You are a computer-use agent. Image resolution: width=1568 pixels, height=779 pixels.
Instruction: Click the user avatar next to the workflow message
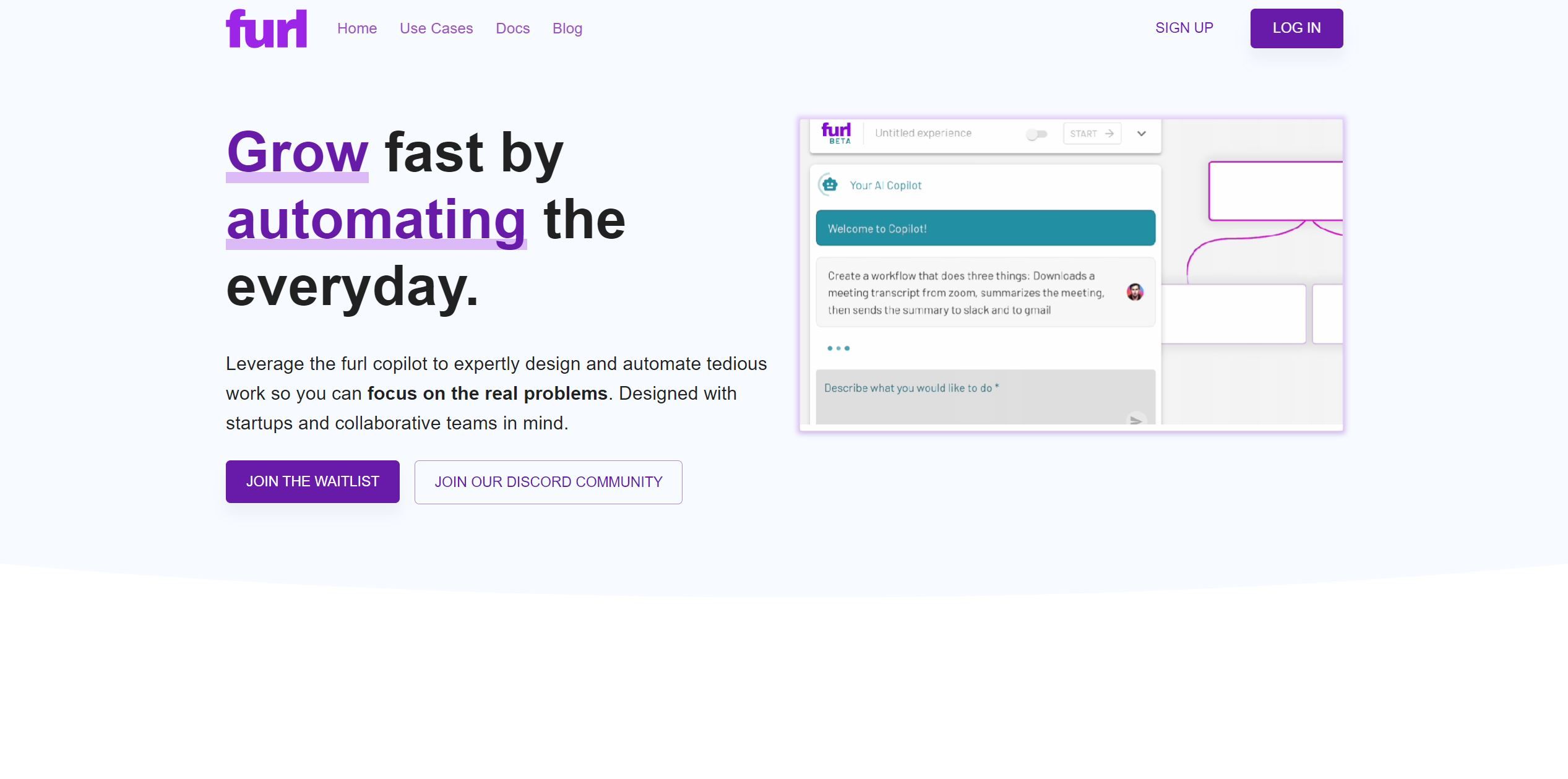(1135, 293)
